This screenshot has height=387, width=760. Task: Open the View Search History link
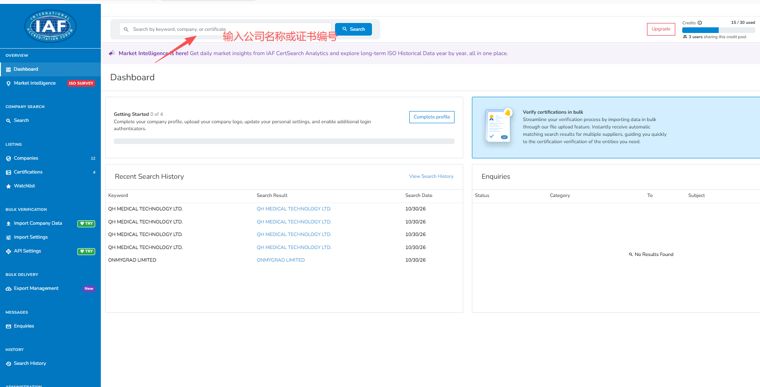431,177
